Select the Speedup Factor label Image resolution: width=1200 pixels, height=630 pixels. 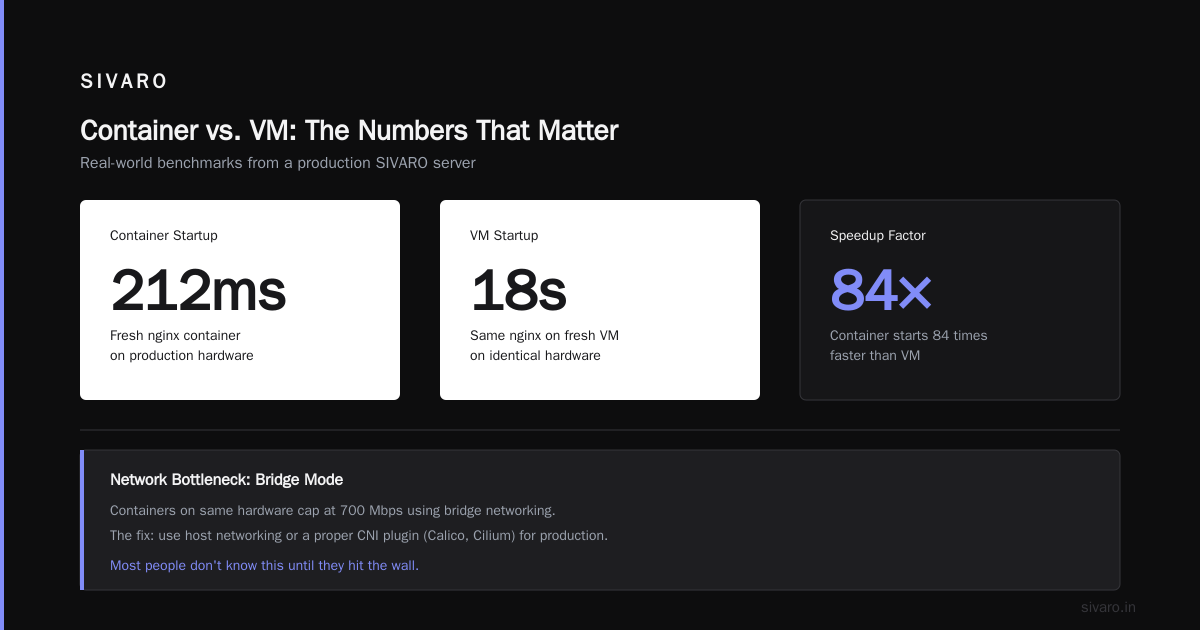878,236
